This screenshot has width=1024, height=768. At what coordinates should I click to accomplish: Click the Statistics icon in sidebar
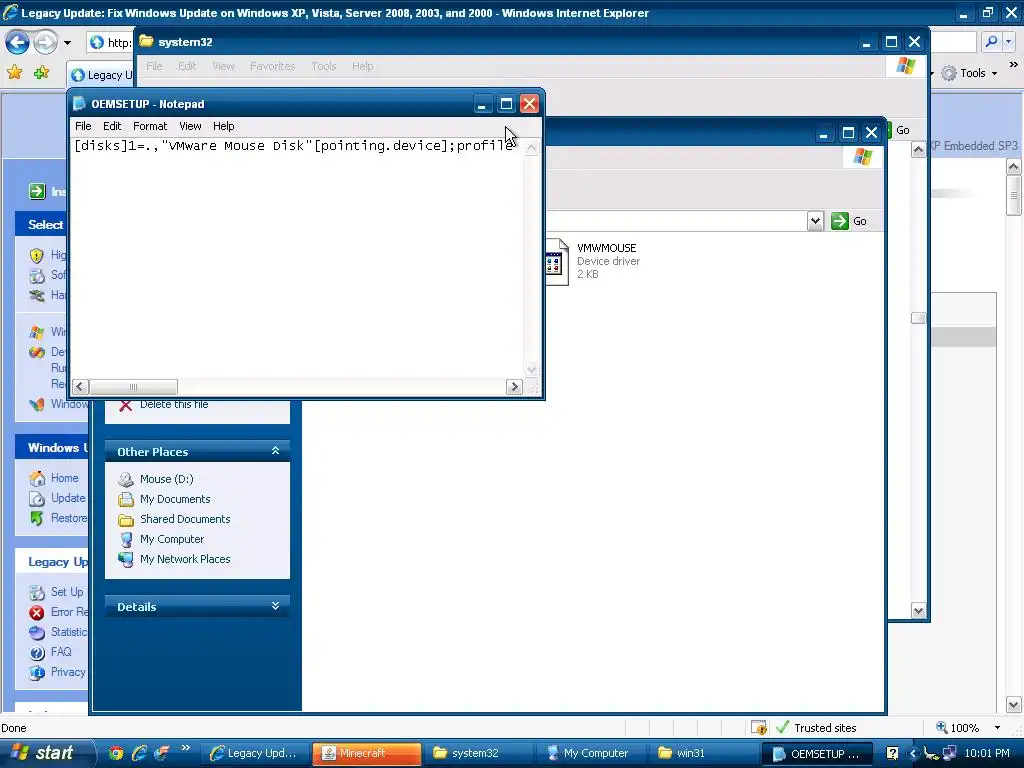(37, 632)
